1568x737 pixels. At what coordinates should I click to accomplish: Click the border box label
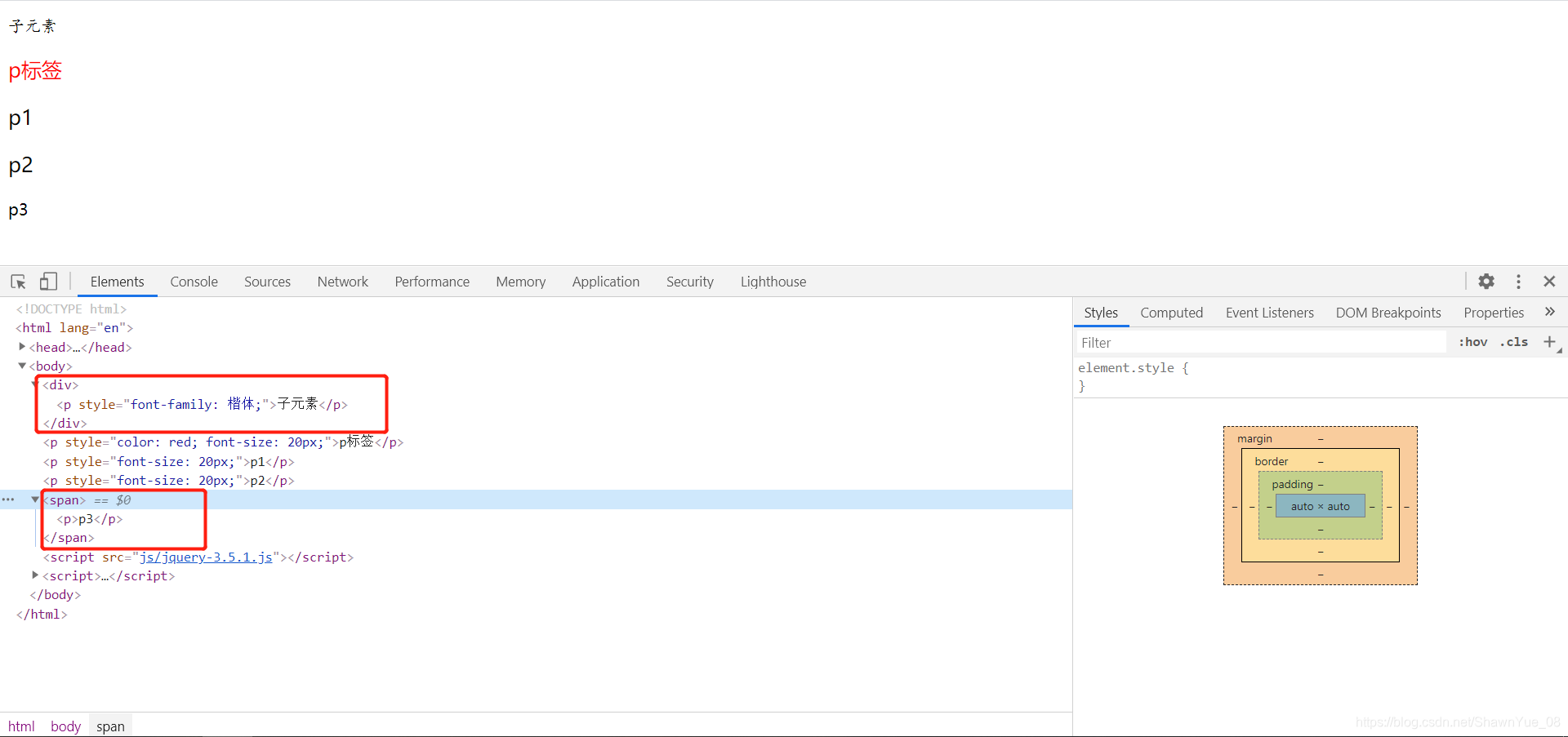tap(1272, 461)
